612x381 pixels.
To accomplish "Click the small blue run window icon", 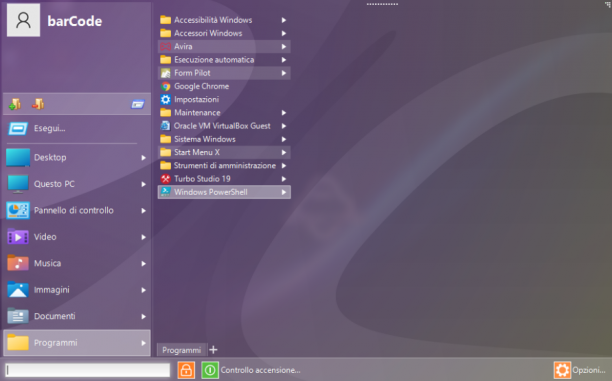I will 138,104.
